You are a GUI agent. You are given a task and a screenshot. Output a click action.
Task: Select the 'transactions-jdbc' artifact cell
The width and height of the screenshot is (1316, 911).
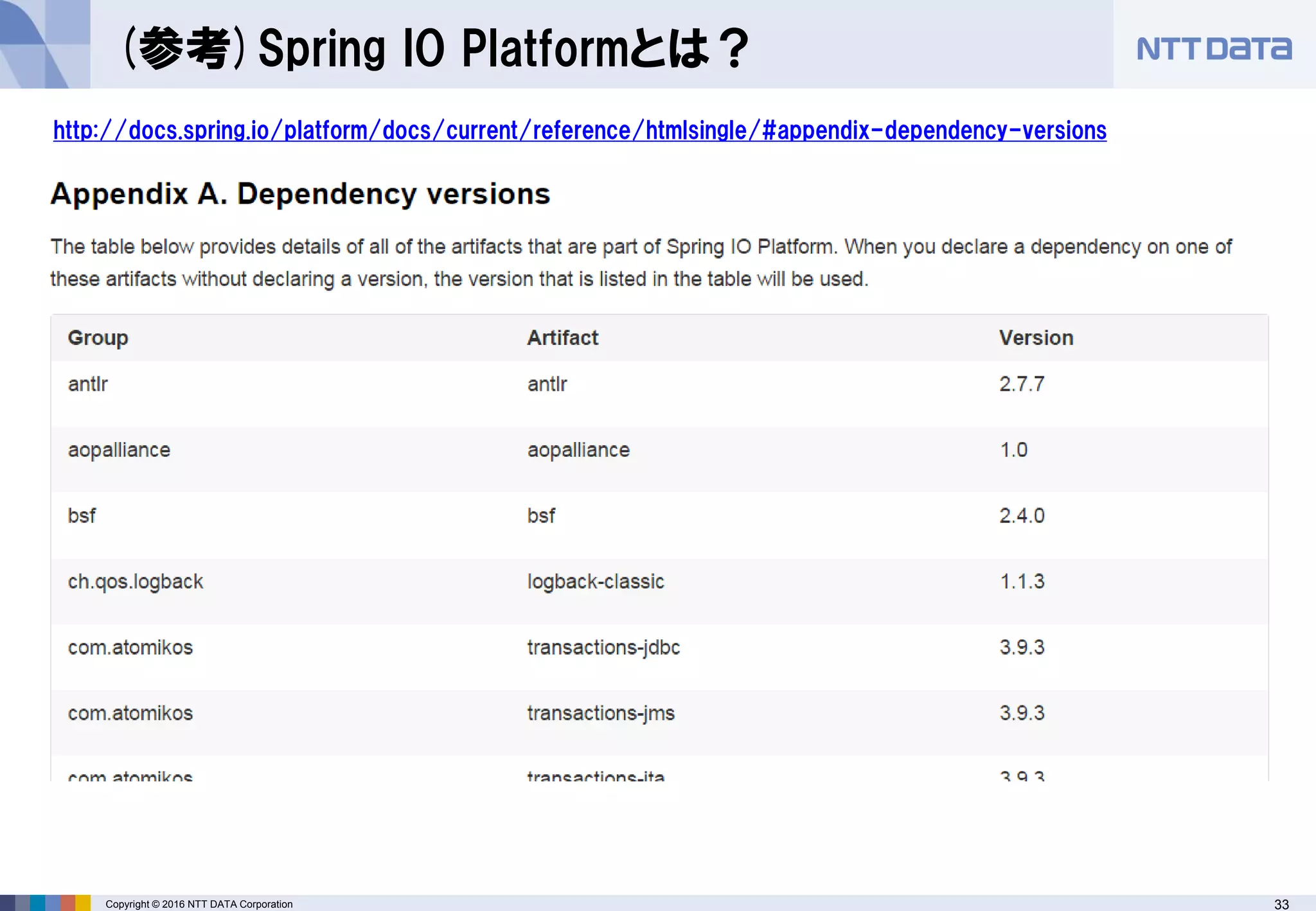[603, 648]
